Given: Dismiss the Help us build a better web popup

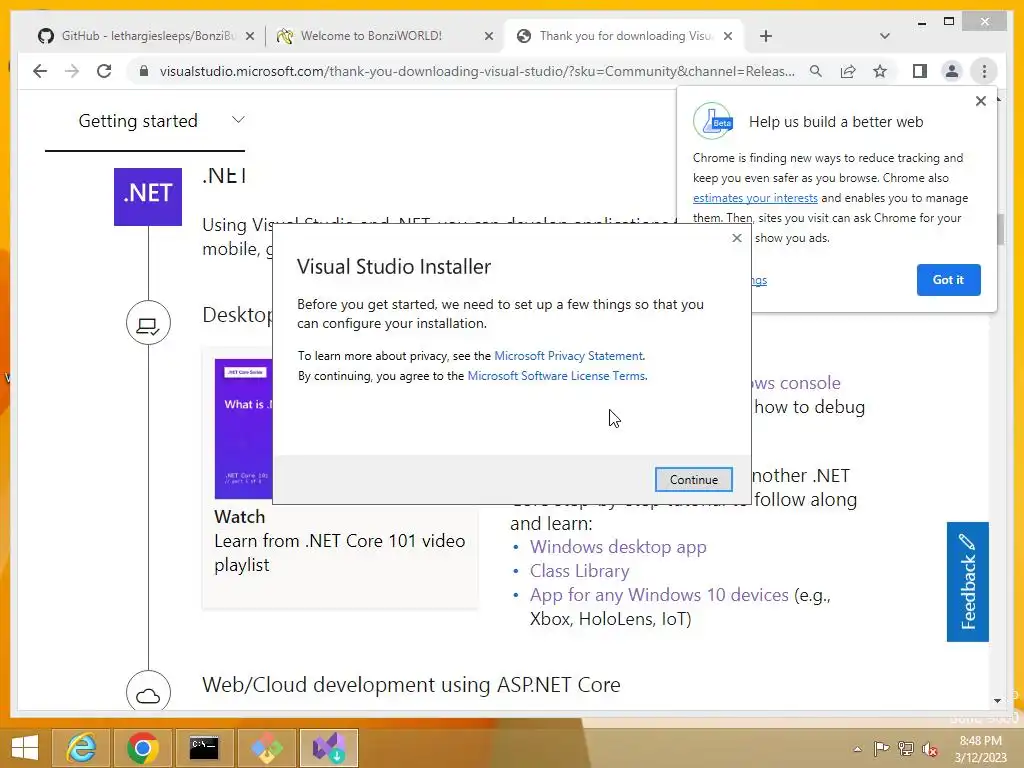Looking at the screenshot, I should pos(980,101).
